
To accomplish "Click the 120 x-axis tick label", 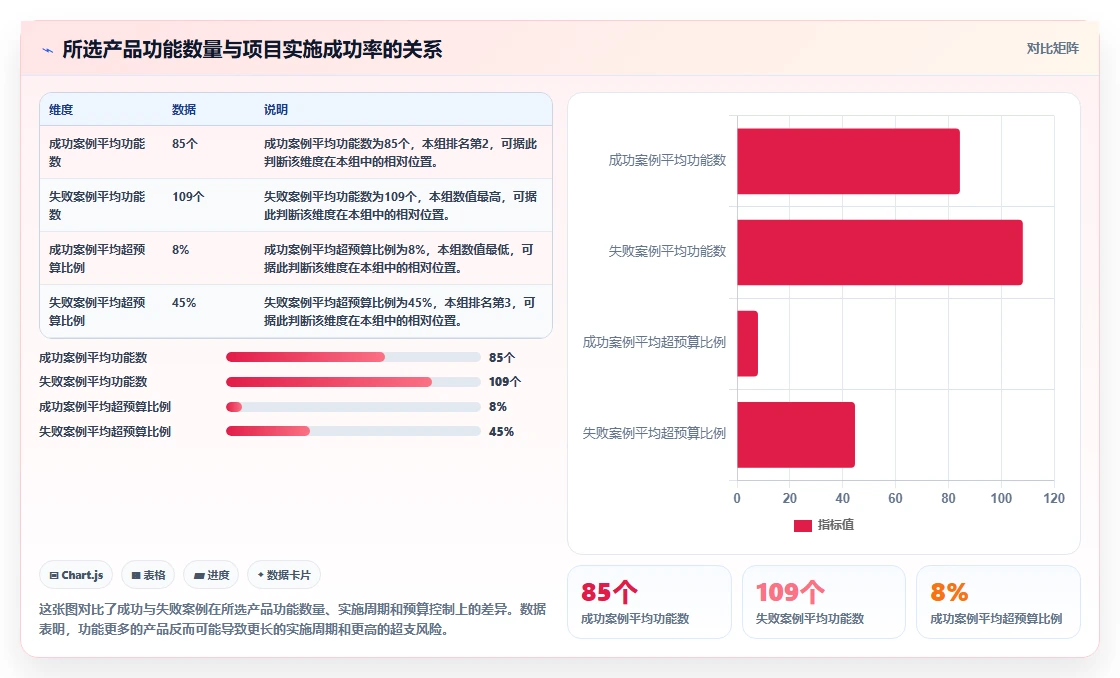I will point(1054,499).
